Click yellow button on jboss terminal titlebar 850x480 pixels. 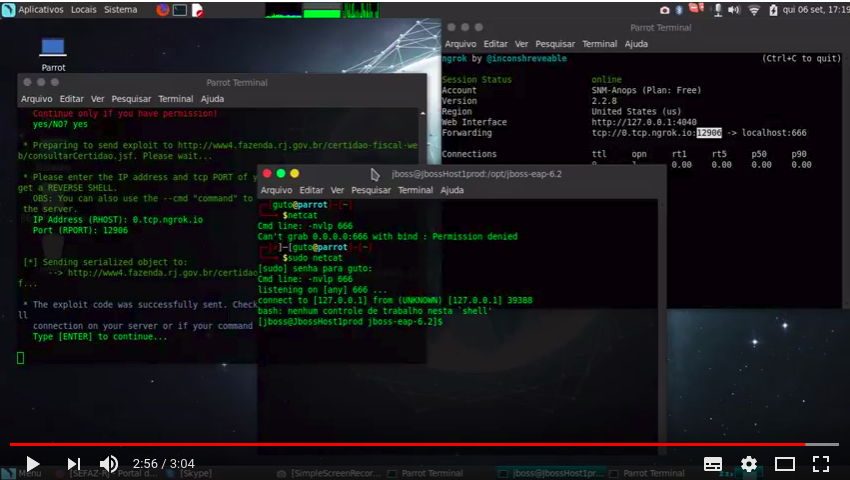click(294, 173)
